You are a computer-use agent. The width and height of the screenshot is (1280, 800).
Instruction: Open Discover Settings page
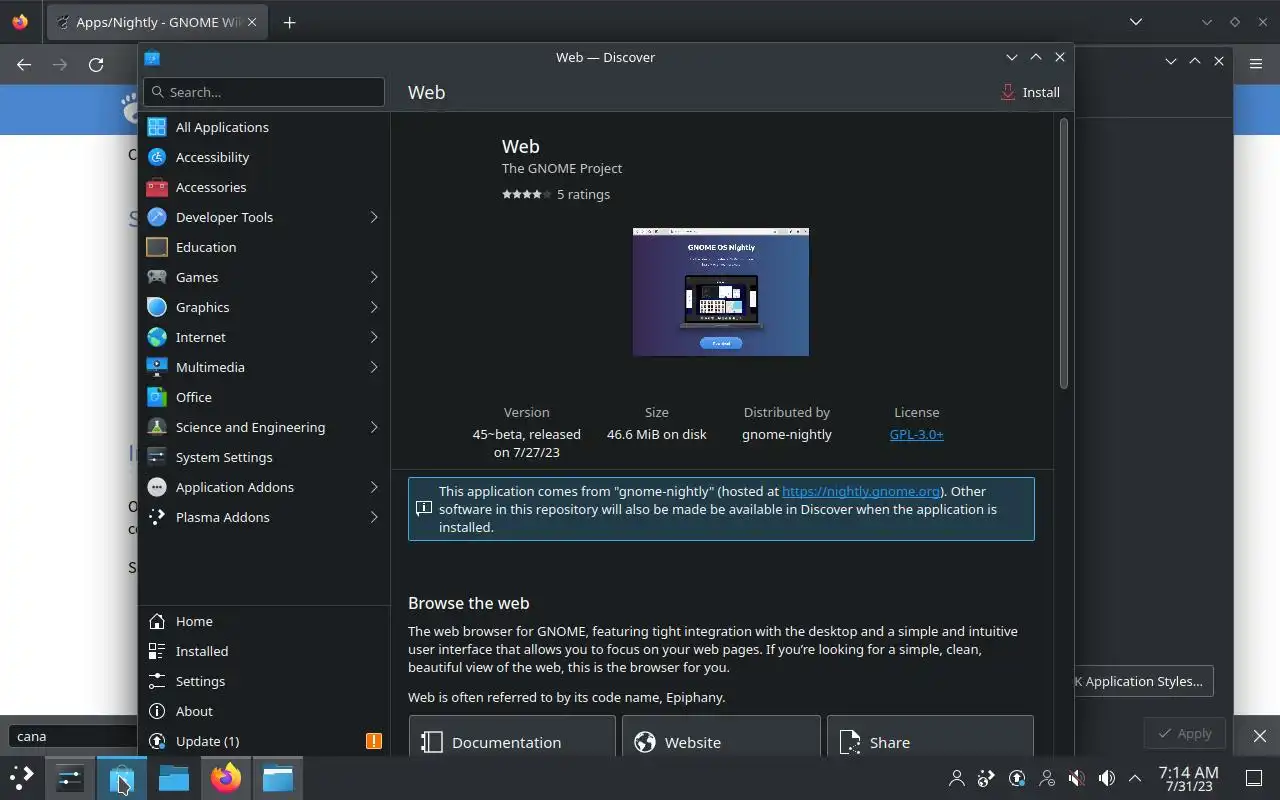point(264,681)
